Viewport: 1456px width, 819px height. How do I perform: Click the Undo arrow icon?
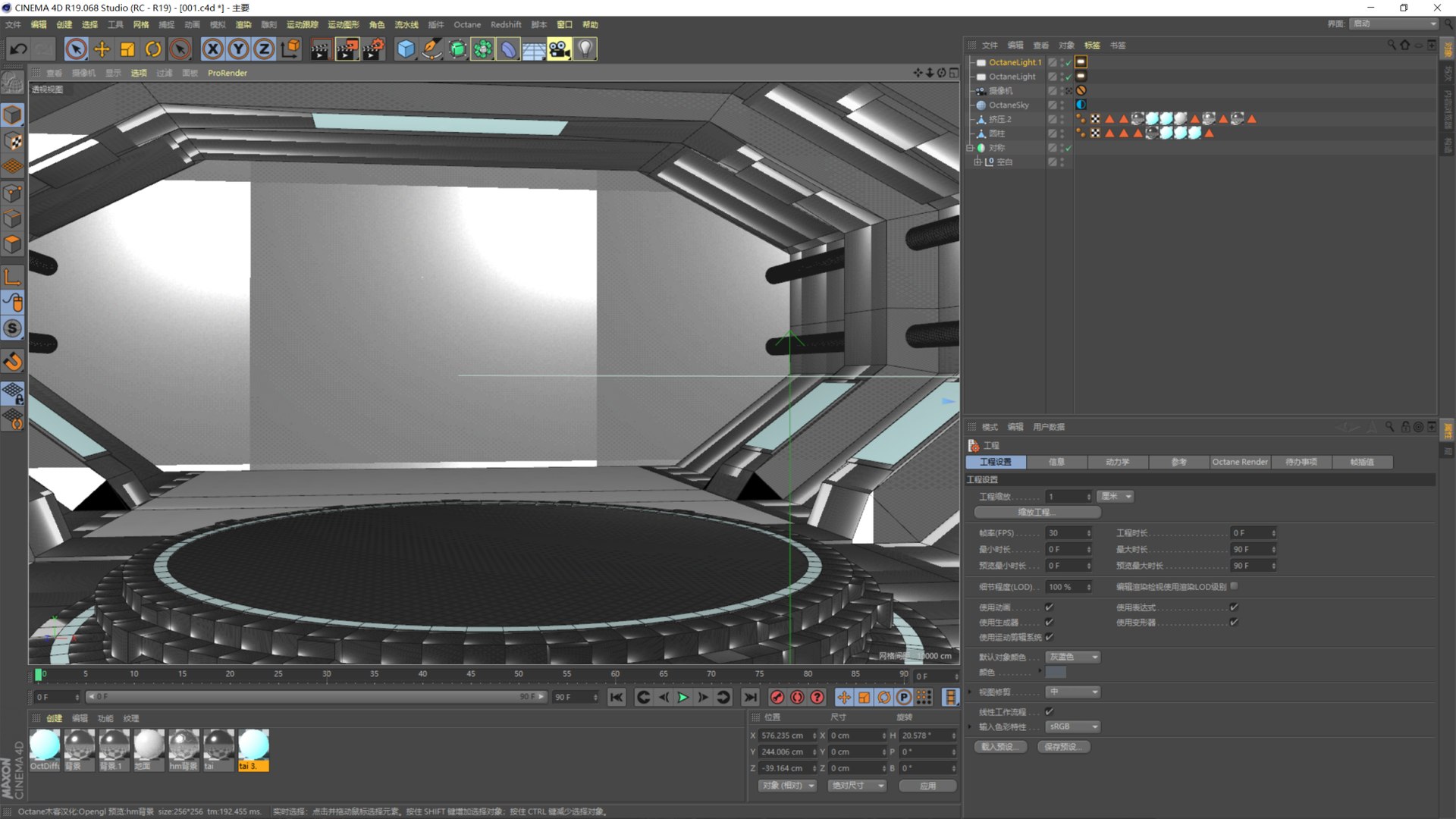pyautogui.click(x=18, y=49)
